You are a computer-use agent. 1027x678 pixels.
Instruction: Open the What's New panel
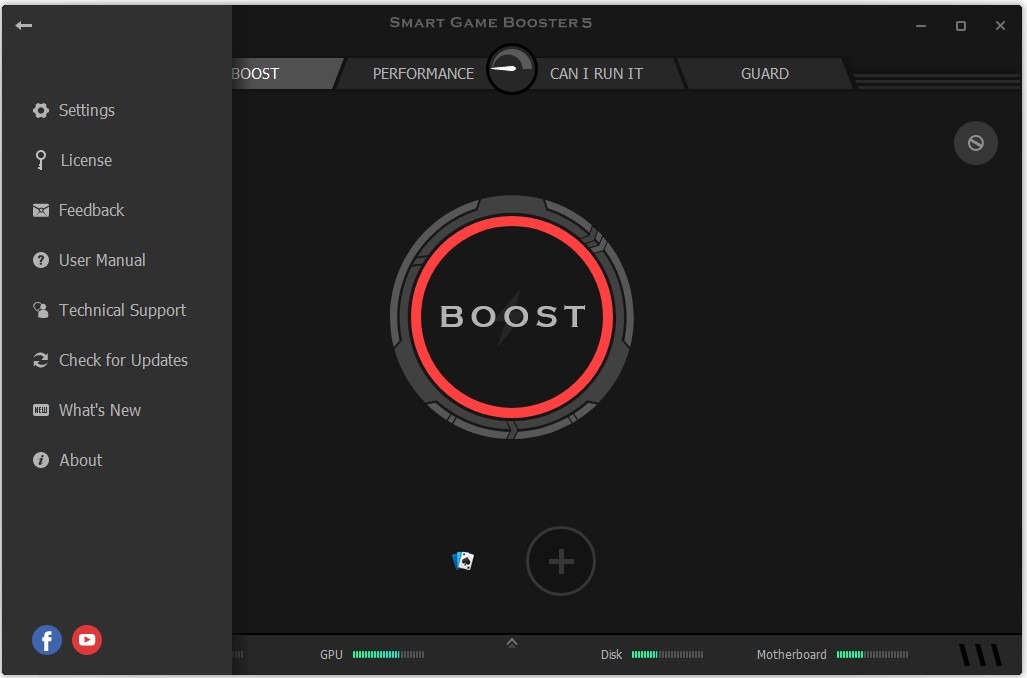tap(40, 410)
